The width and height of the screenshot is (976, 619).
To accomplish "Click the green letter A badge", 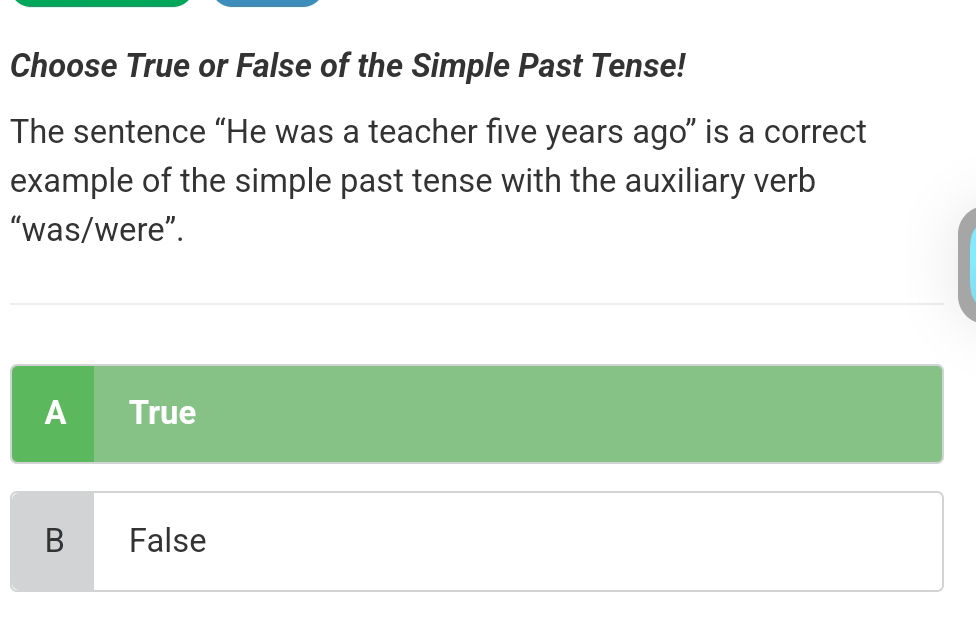I will [x=54, y=414].
